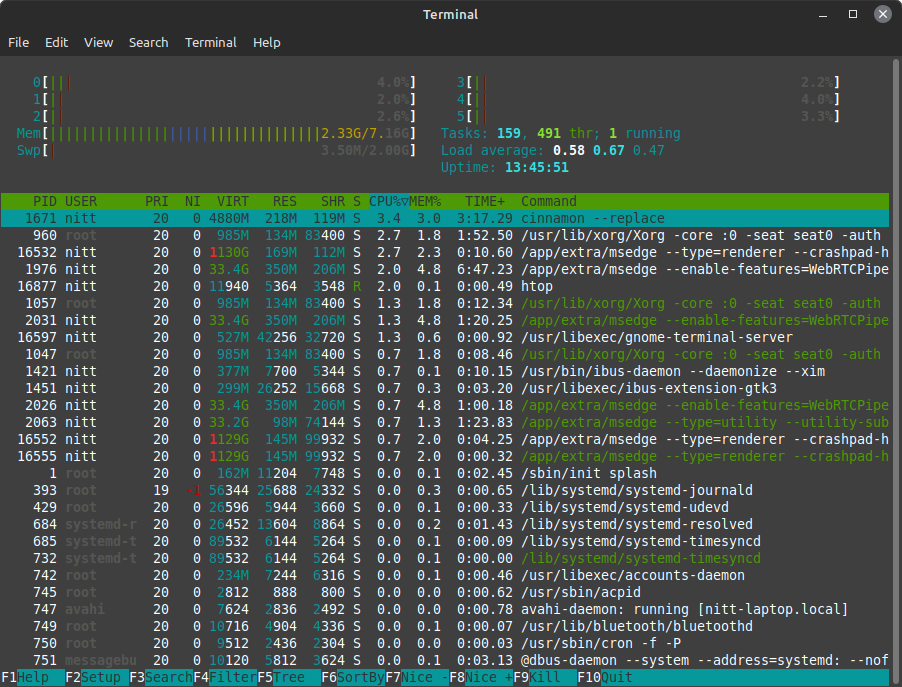
Task: Toggle F5 Tree view
Action: (289, 677)
